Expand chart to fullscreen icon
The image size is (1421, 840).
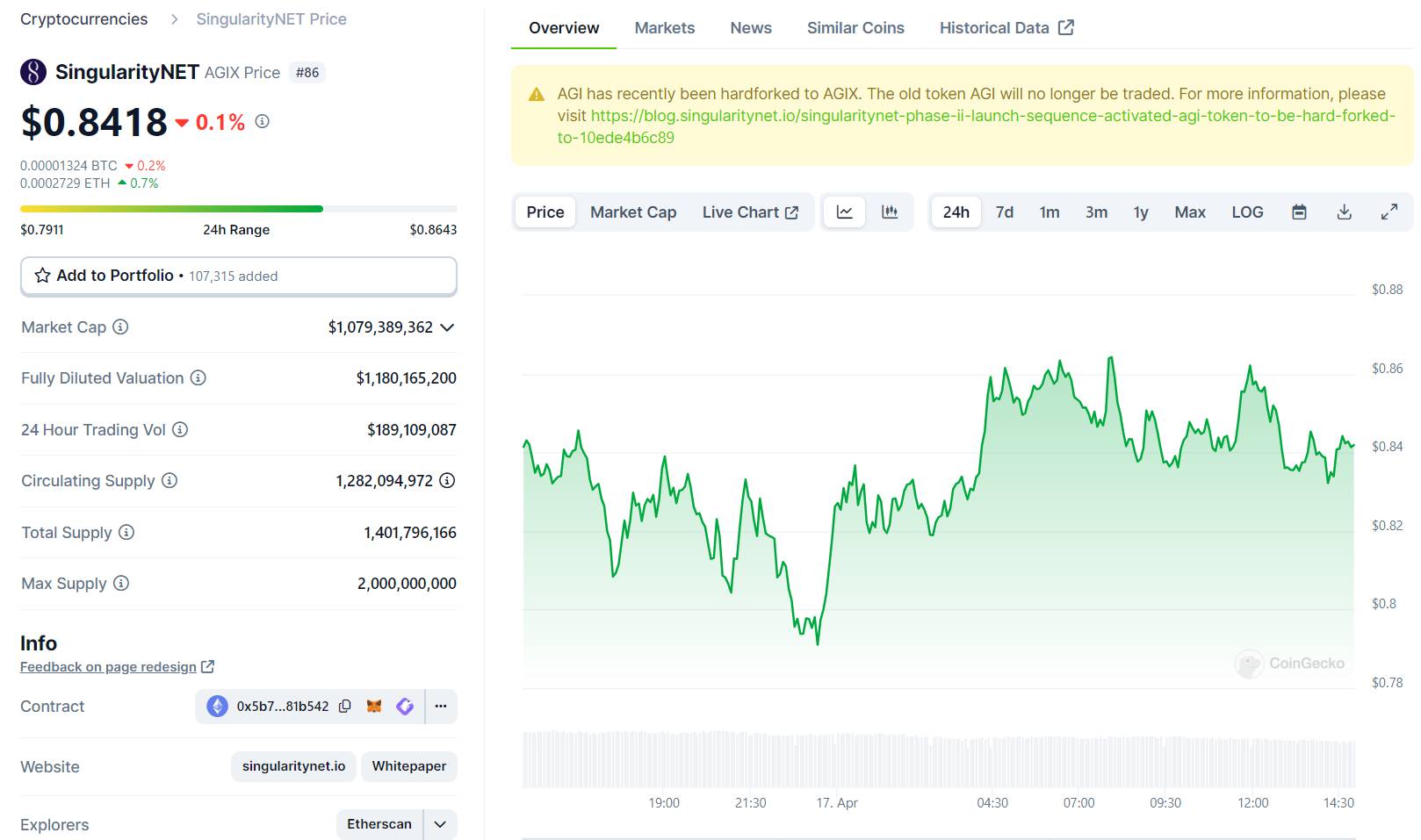point(1389,212)
